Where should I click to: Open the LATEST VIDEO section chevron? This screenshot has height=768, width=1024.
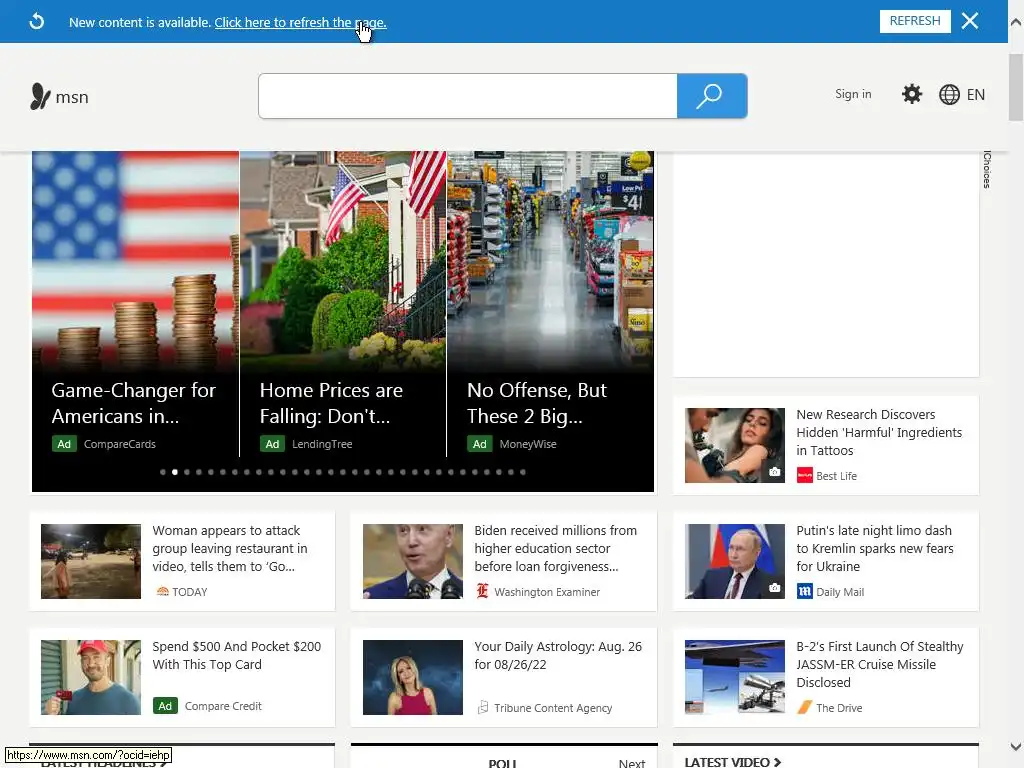[776, 762]
